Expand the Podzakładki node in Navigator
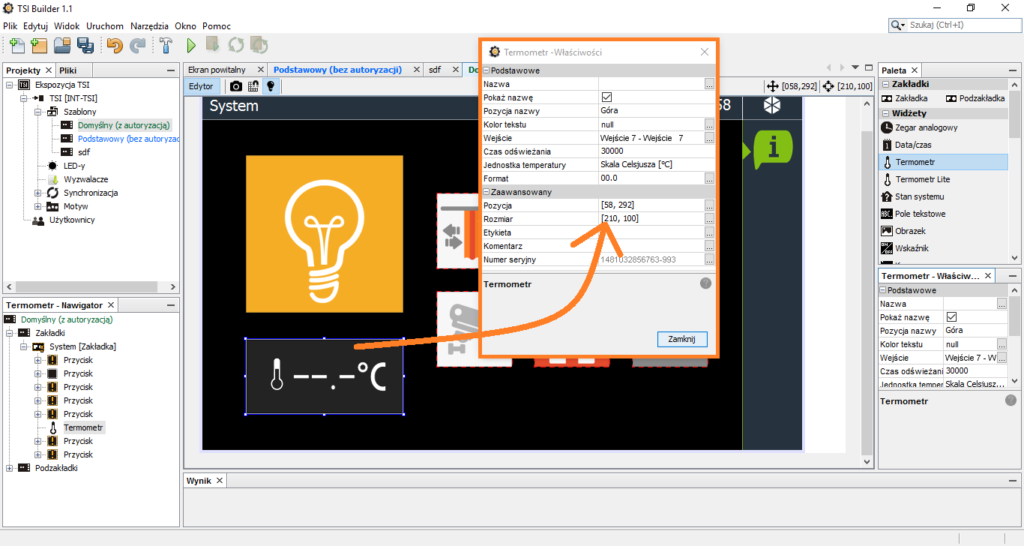 coord(10,468)
